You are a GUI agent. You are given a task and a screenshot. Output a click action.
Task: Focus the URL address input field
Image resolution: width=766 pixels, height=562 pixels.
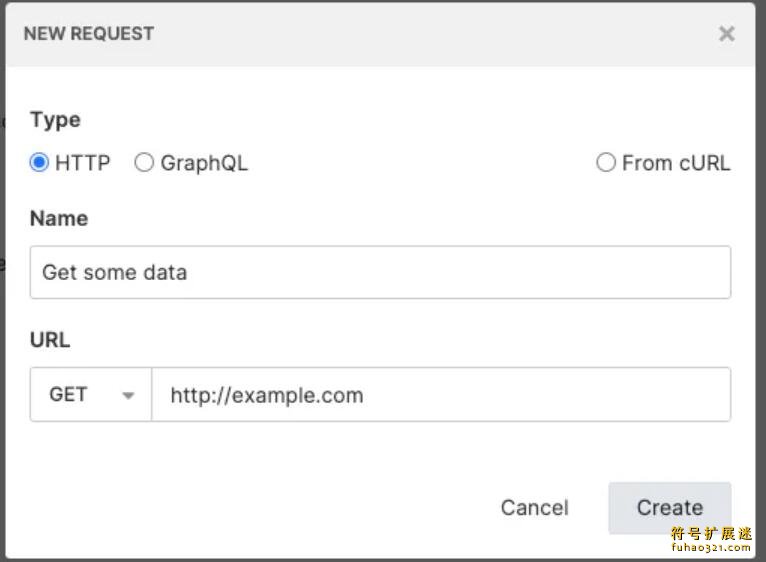click(x=440, y=394)
